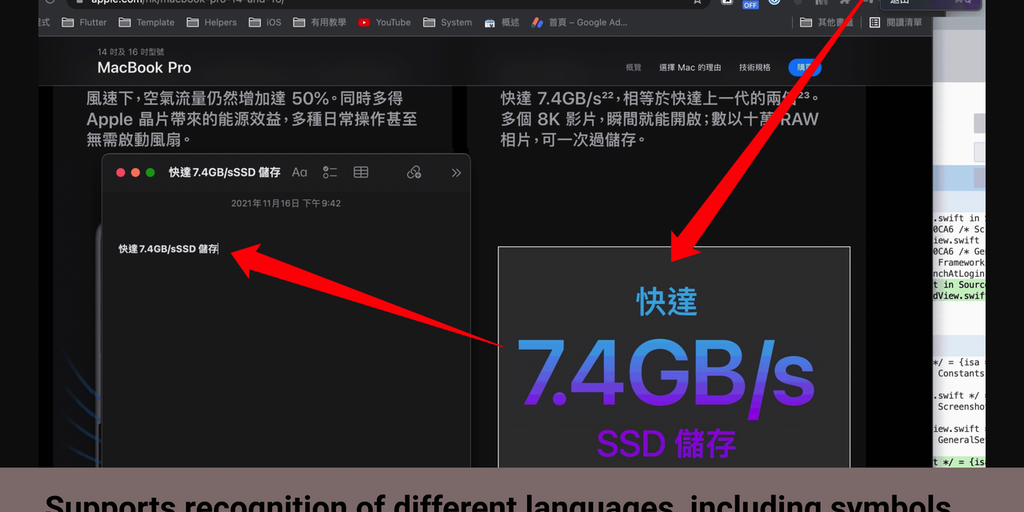Image resolution: width=1024 pixels, height=512 pixels.
Task: Click the MacBook Pro page title
Action: (x=144, y=67)
